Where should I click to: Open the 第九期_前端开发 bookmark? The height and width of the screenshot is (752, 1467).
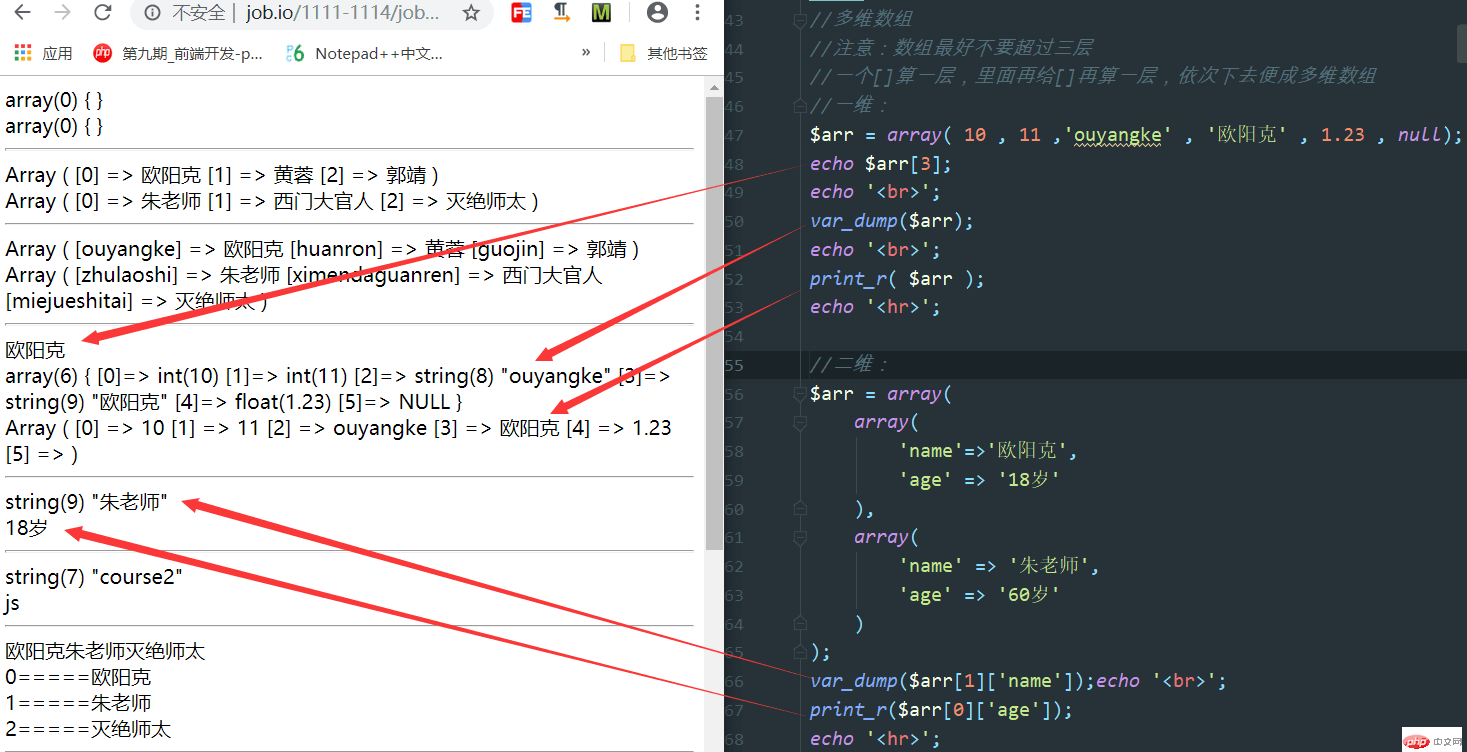tap(178, 53)
